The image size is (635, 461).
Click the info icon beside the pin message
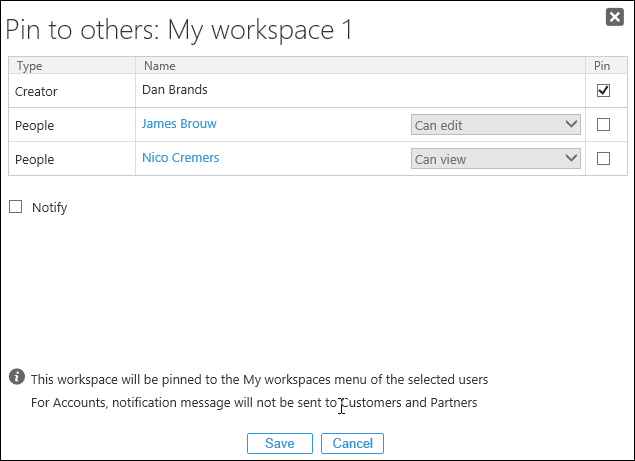coord(17,377)
